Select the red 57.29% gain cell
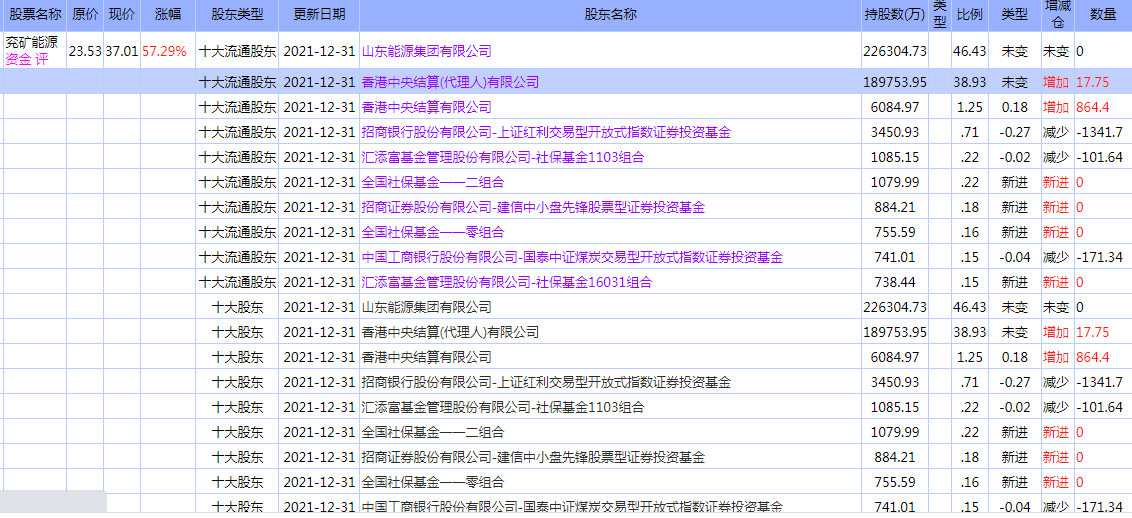 coord(165,51)
